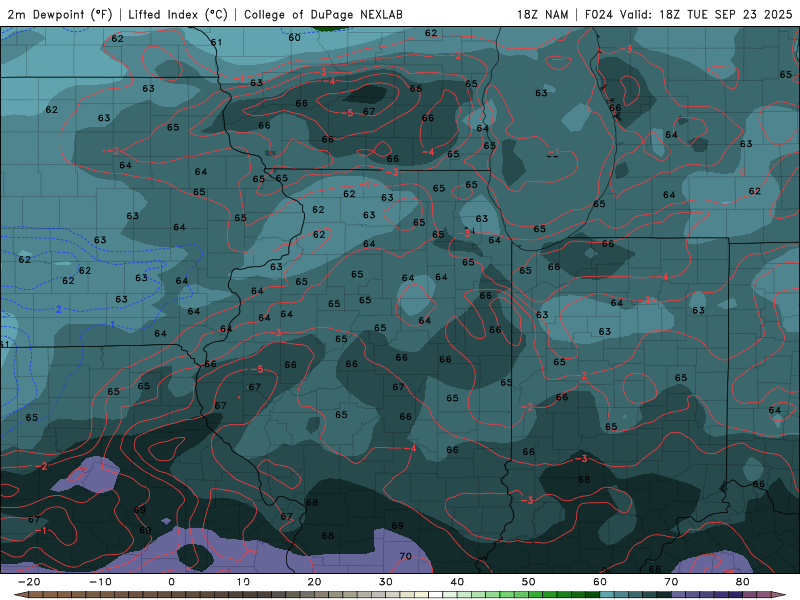The width and height of the screenshot is (800, 600).
Task: Click the "61" dewpoint value near the top border
Action: 216,42
